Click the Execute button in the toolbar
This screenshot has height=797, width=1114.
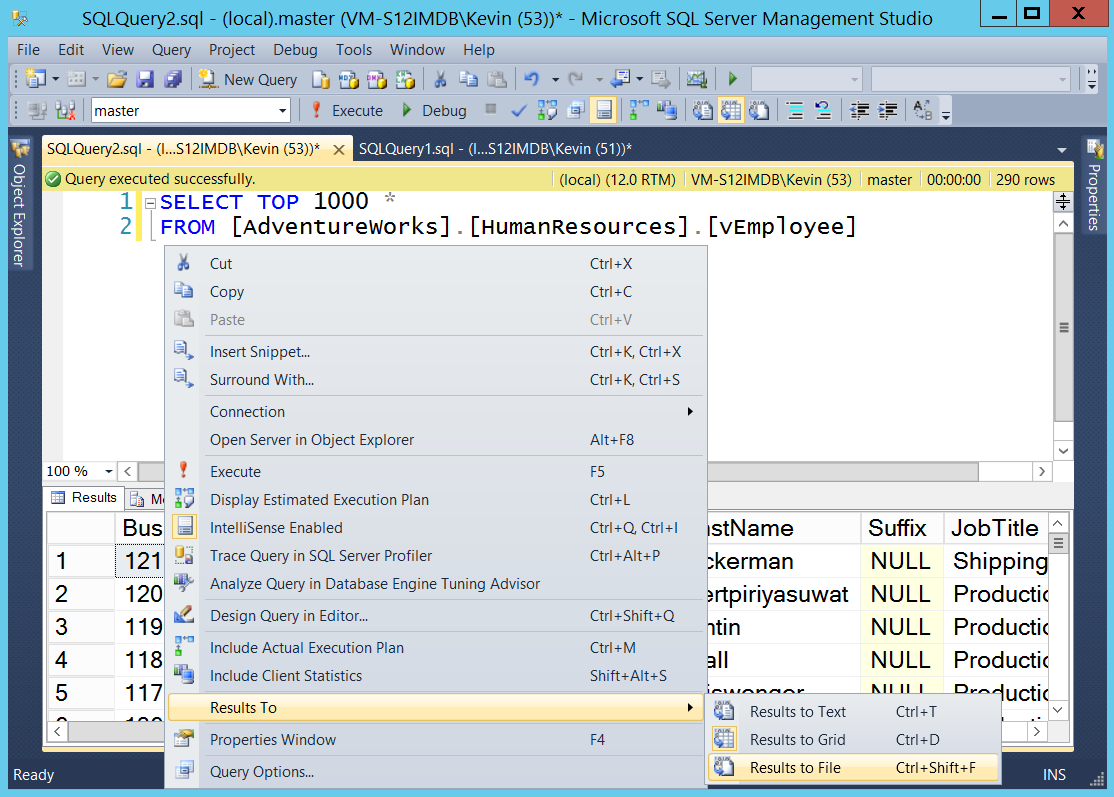coord(347,111)
